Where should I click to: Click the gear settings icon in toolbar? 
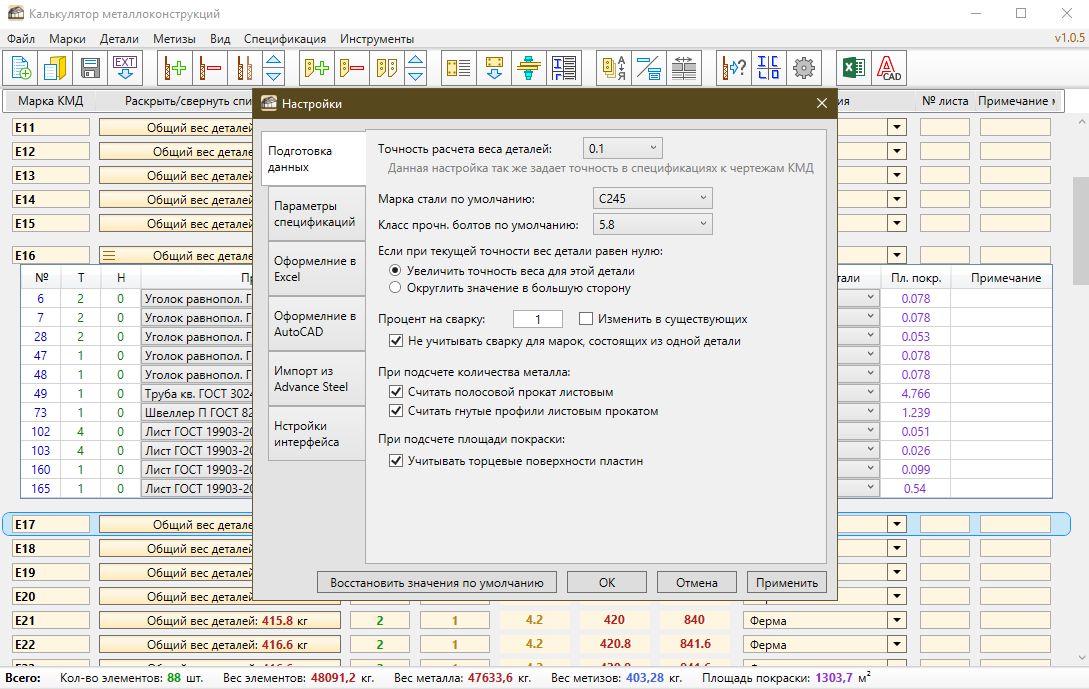[x=803, y=68]
